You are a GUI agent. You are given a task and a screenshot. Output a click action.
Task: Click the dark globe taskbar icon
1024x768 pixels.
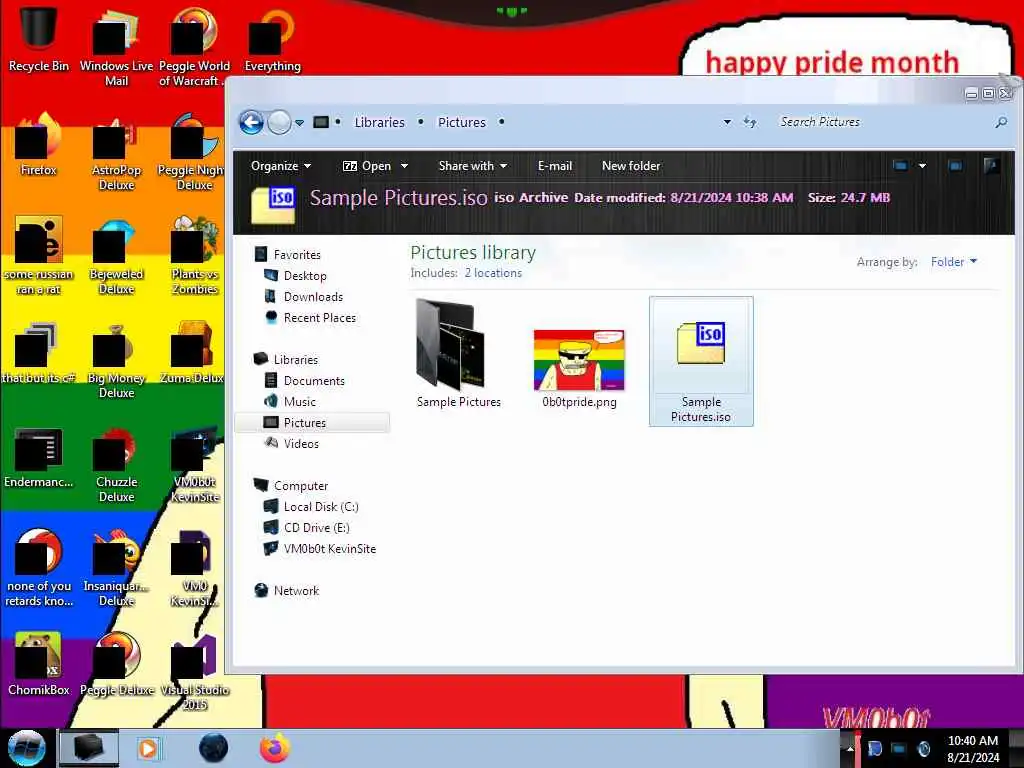click(x=214, y=748)
